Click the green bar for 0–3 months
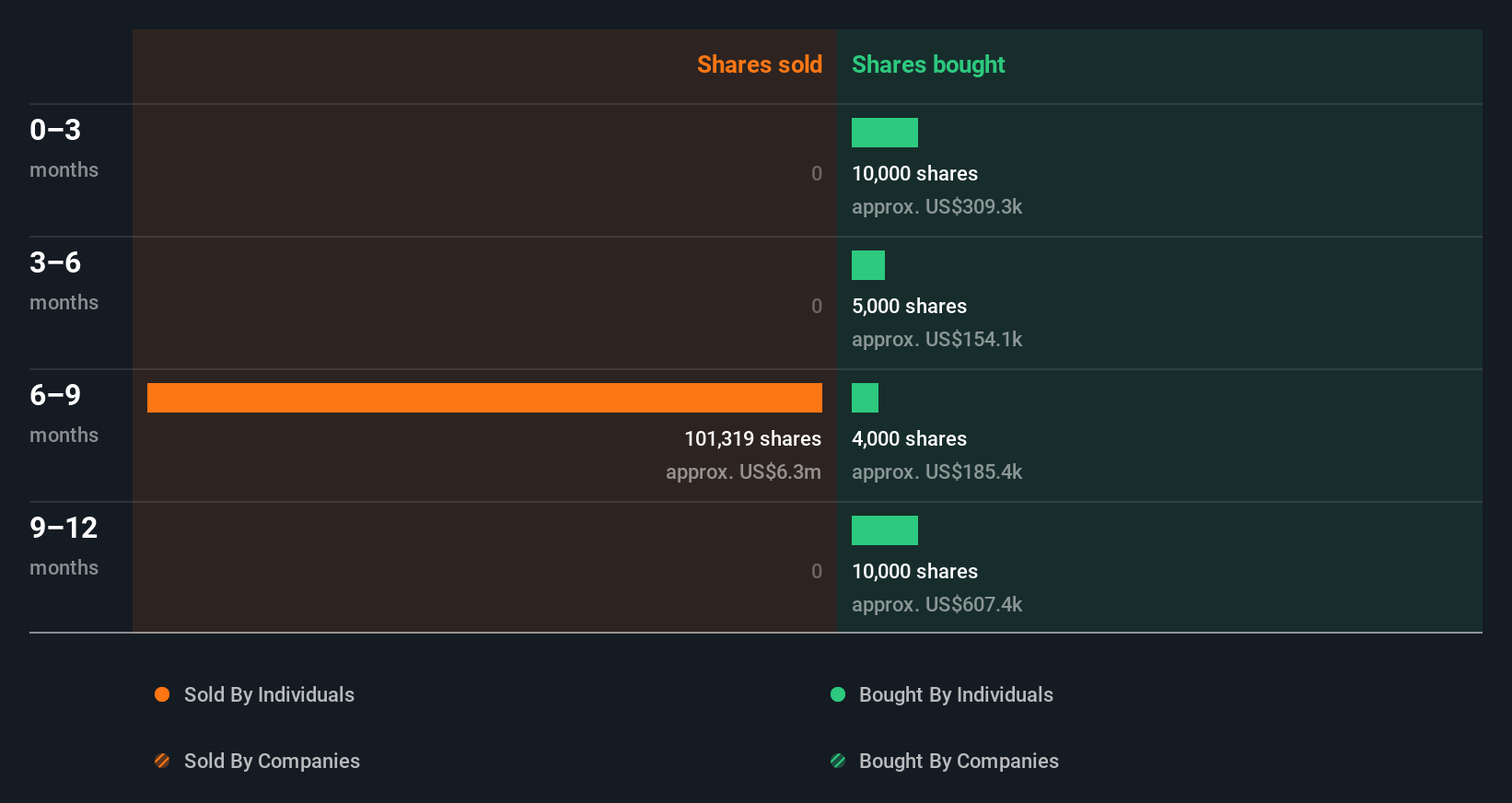 [885, 133]
